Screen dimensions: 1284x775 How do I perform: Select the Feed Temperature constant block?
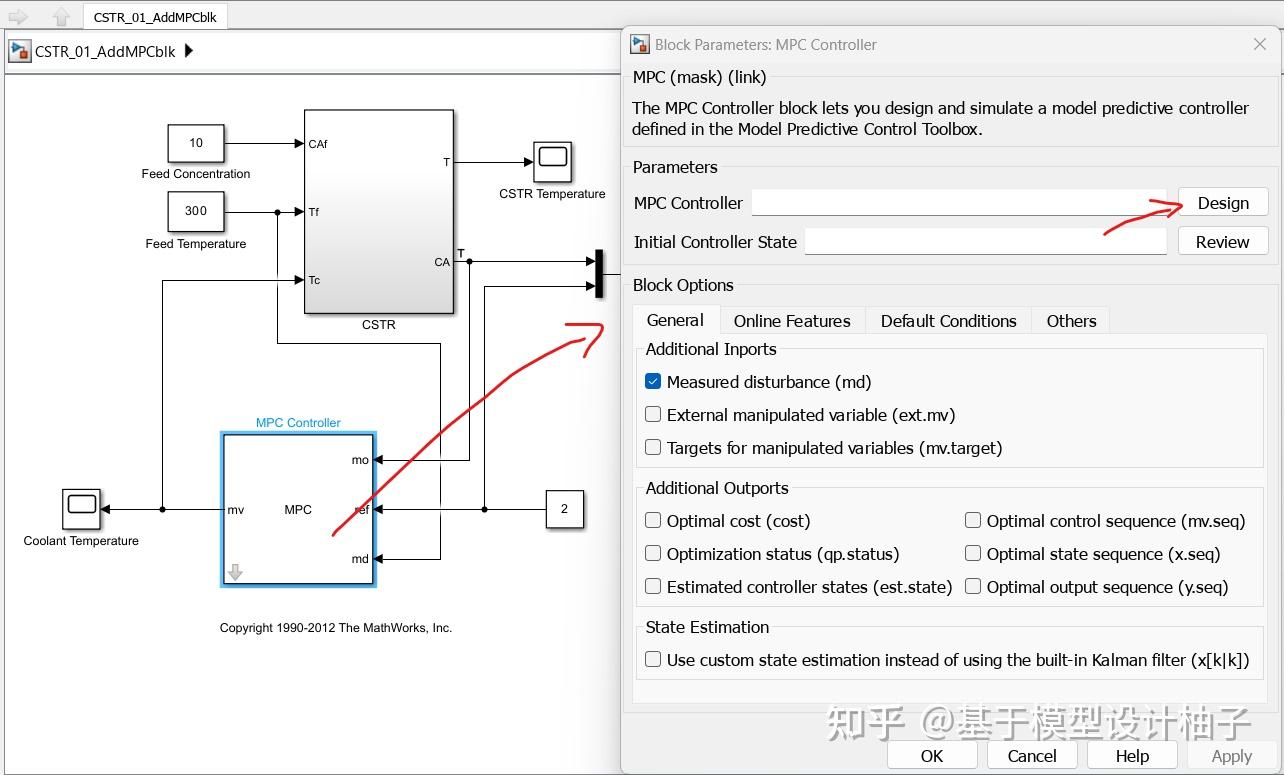195,211
